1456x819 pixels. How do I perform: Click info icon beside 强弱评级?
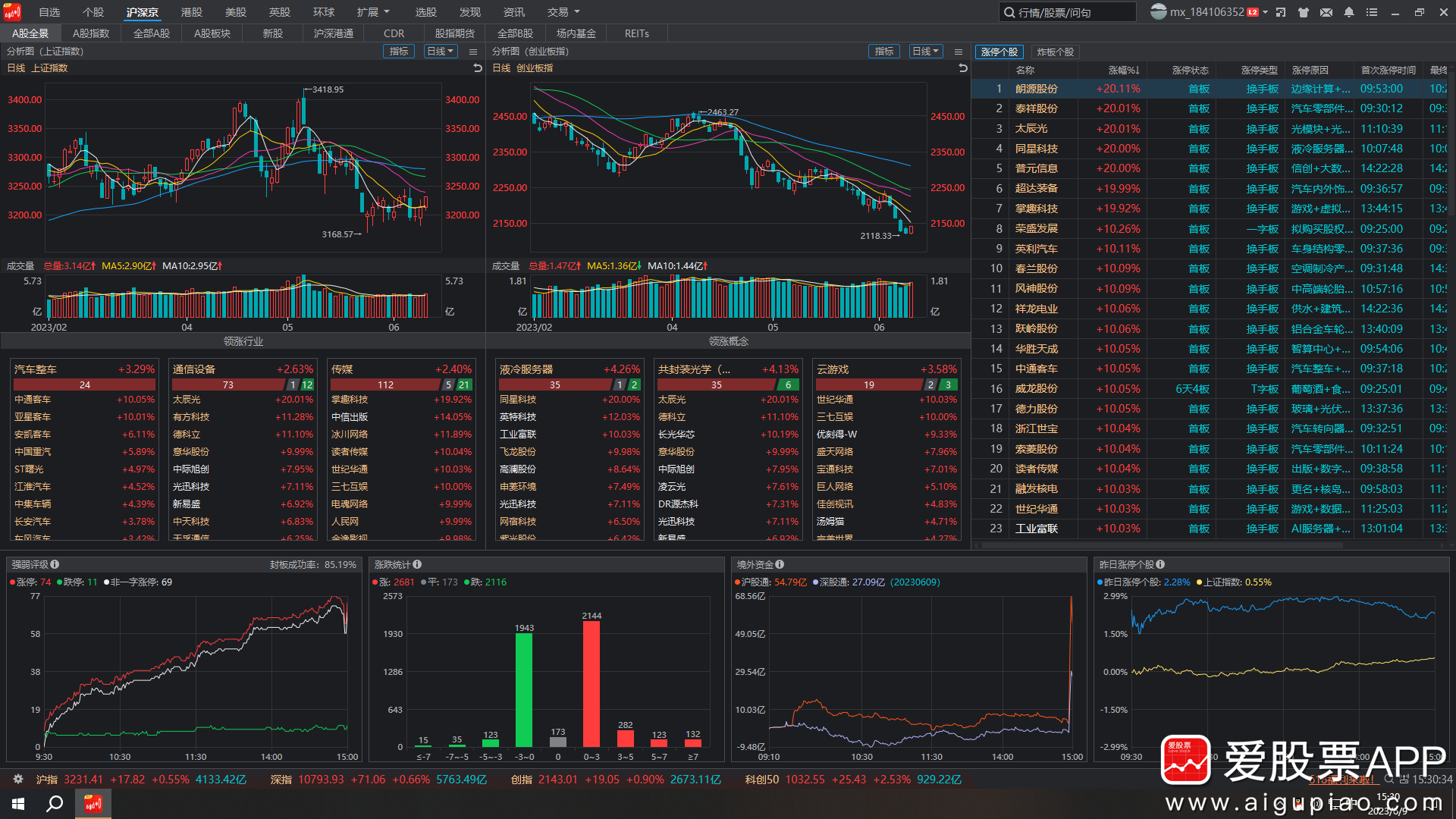[x=55, y=564]
